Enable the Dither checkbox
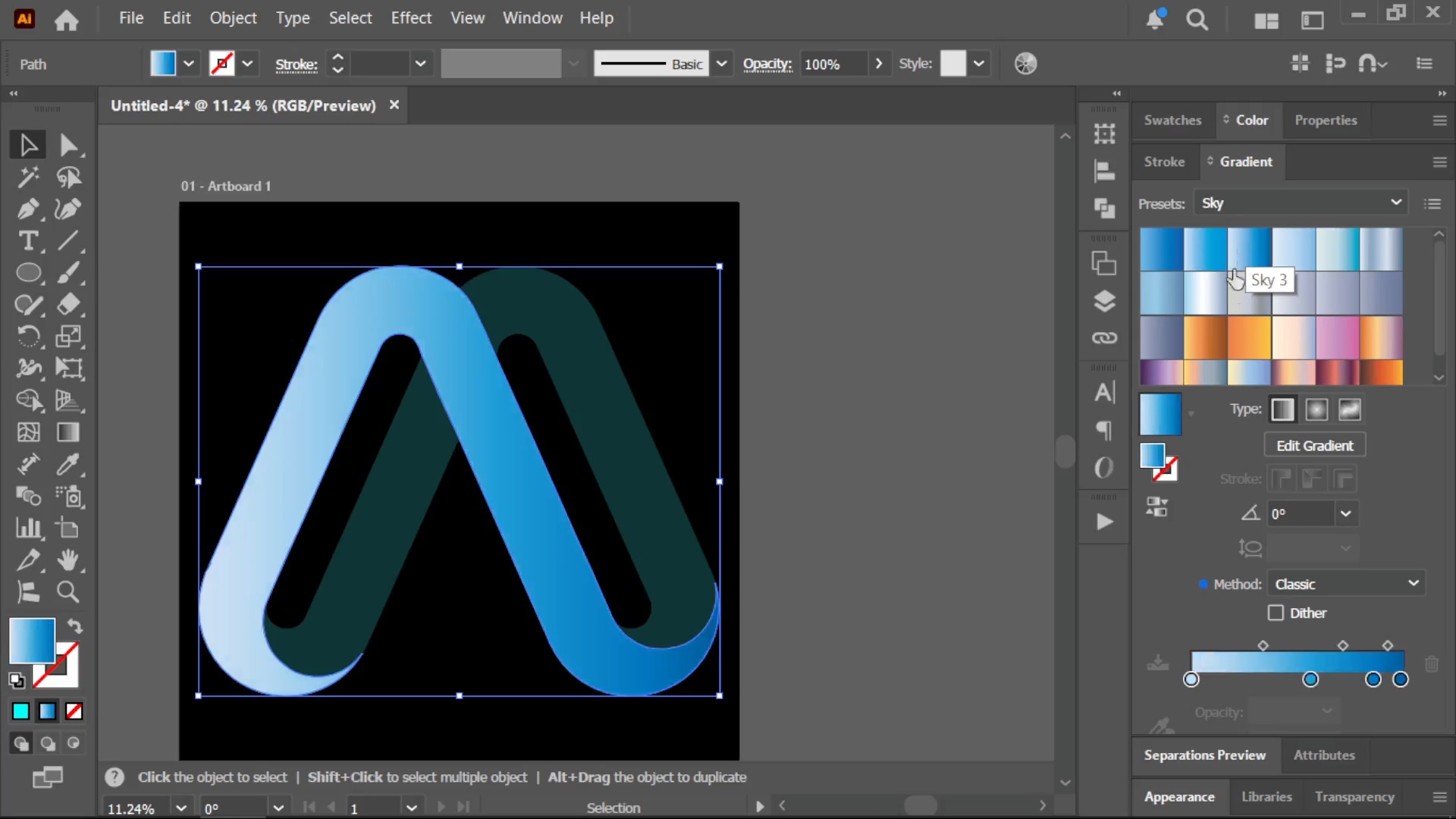The width and height of the screenshot is (1456, 819). [x=1276, y=613]
